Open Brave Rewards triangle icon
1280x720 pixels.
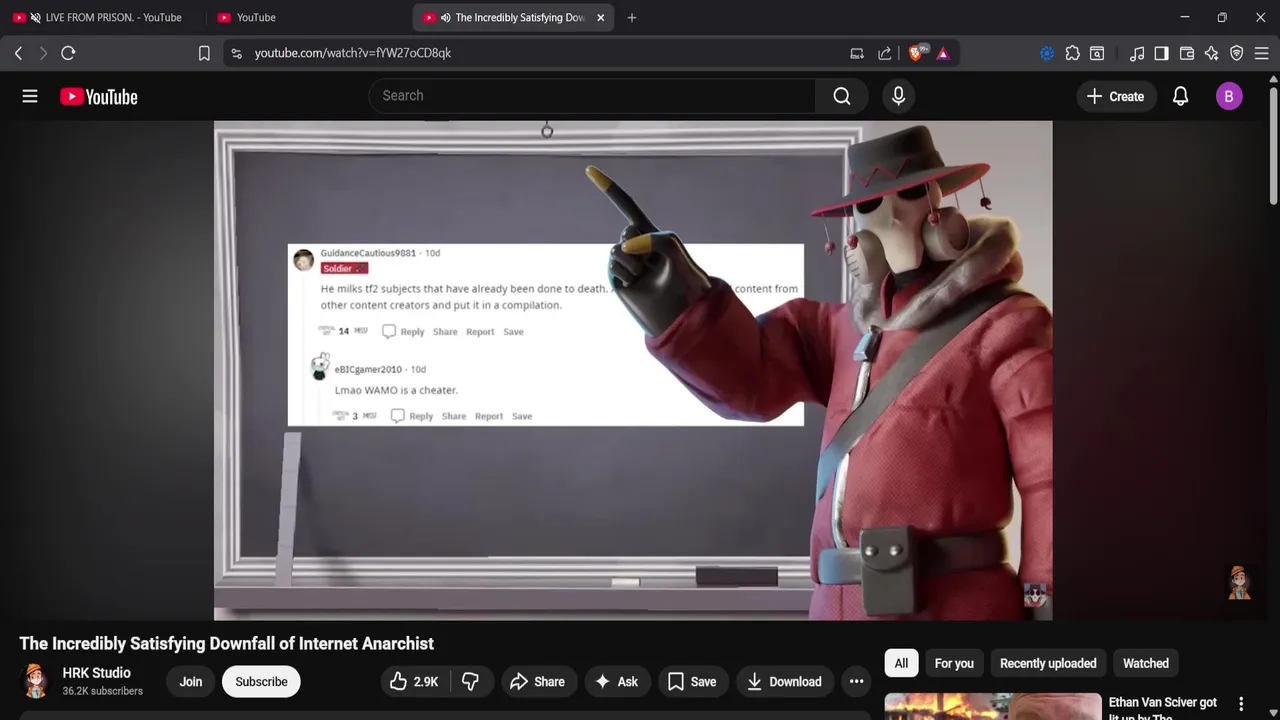[943, 53]
